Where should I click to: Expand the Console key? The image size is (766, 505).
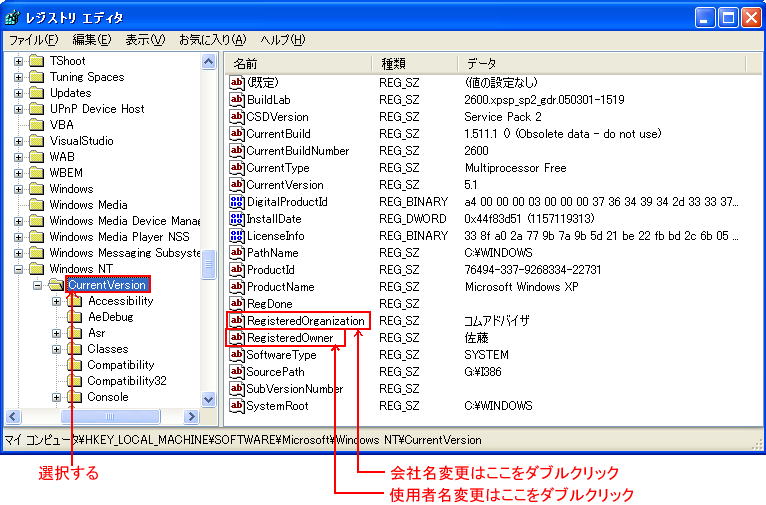click(x=57, y=398)
